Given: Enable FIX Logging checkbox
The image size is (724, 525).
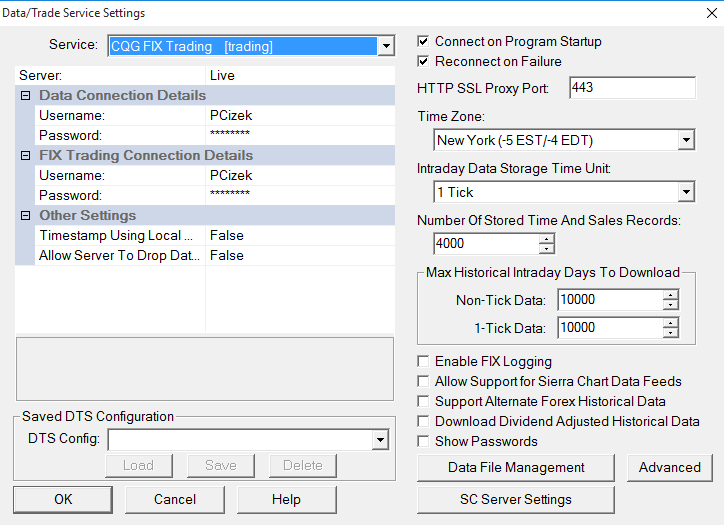Looking at the screenshot, I should [424, 362].
